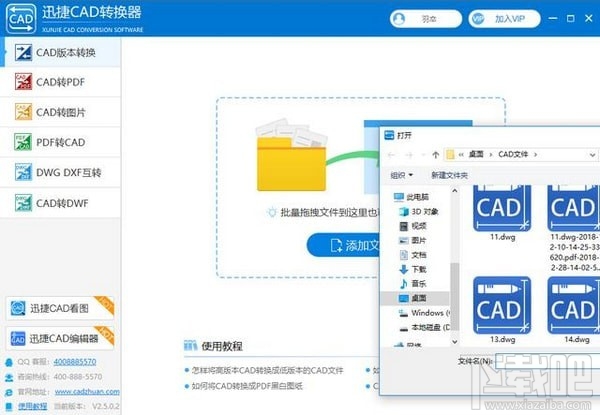Viewport: 600px width, 415px height.
Task: Launch 迅捷CAD编辑器 from the sidebar
Action: [x=60, y=338]
